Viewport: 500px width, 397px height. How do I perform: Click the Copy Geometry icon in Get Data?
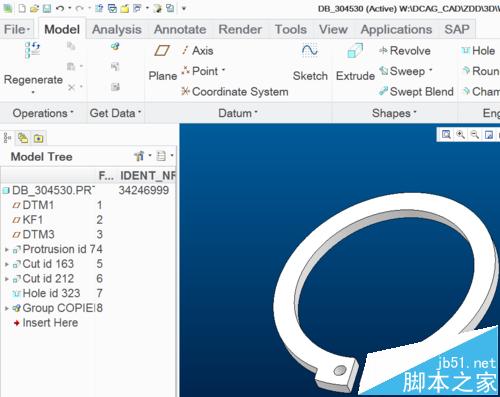point(115,46)
